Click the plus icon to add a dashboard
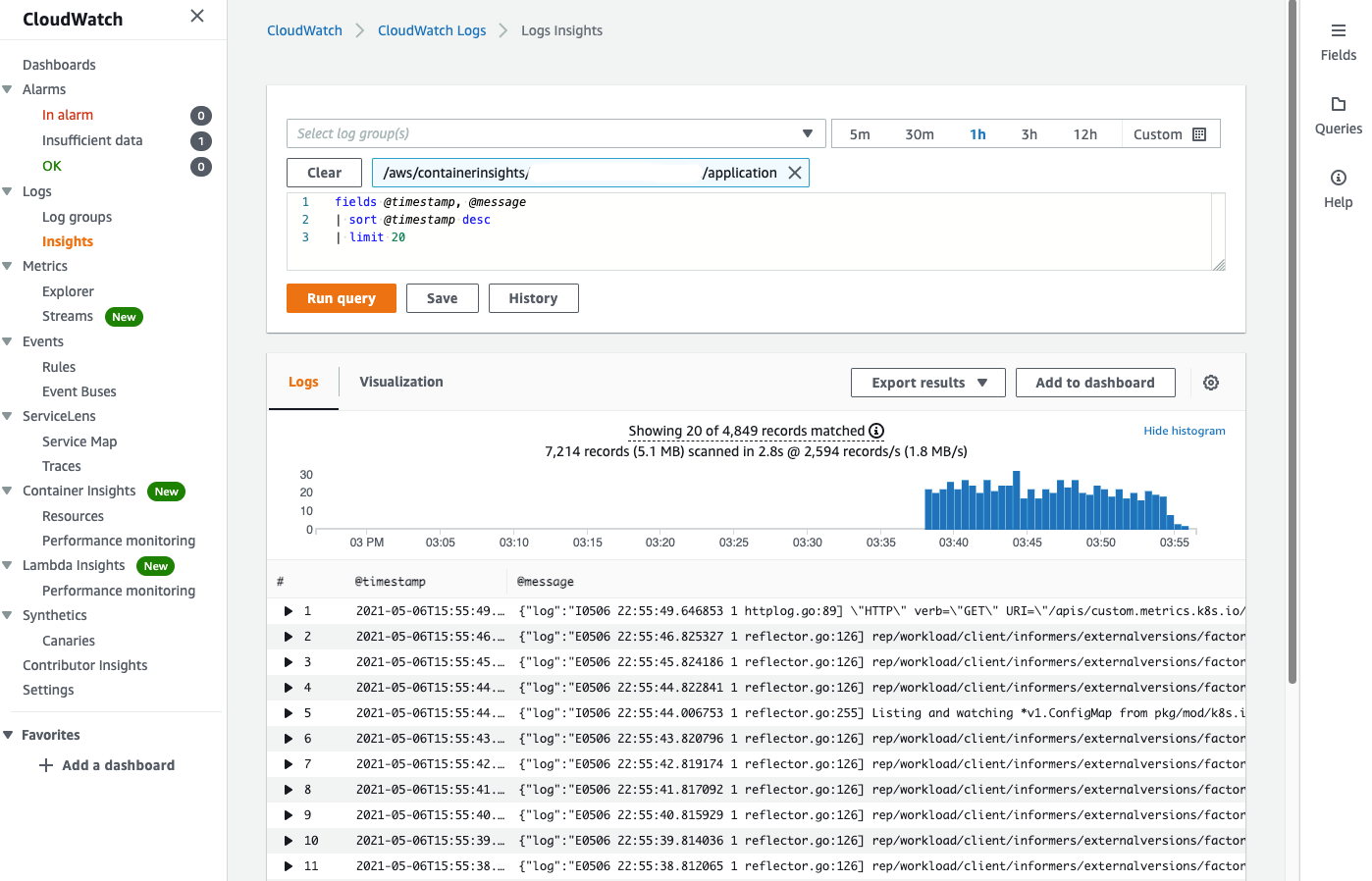The height and width of the screenshot is (881, 1372). 46,765
